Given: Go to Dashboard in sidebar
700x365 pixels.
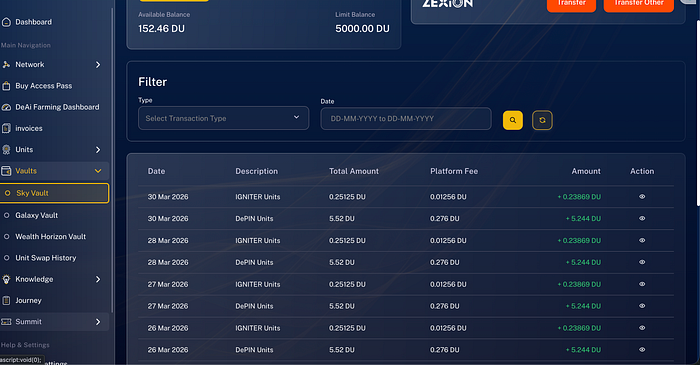Looking at the screenshot, I should [x=33, y=22].
